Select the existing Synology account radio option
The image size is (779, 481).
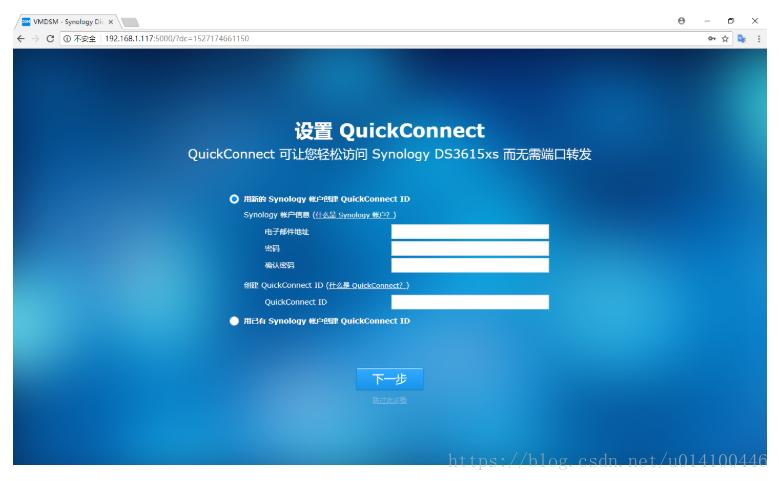(x=234, y=321)
